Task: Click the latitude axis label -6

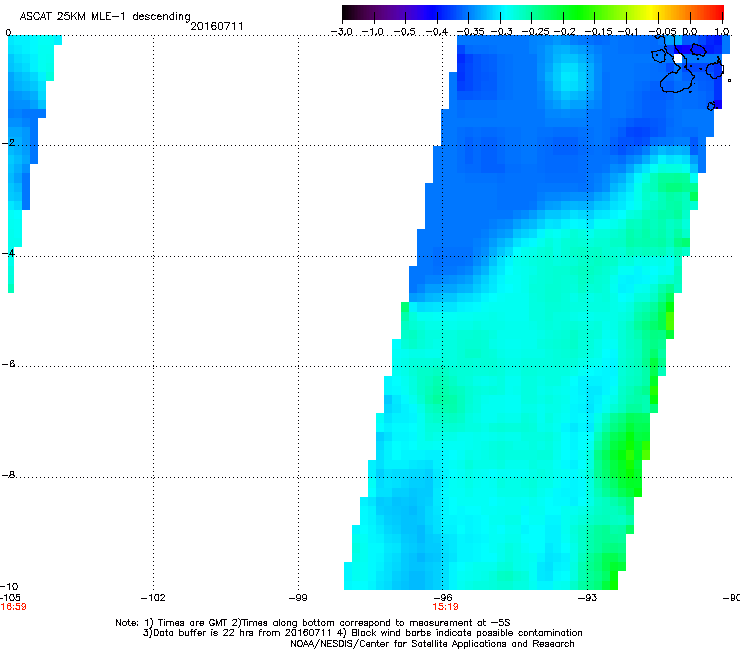Action: (8, 363)
